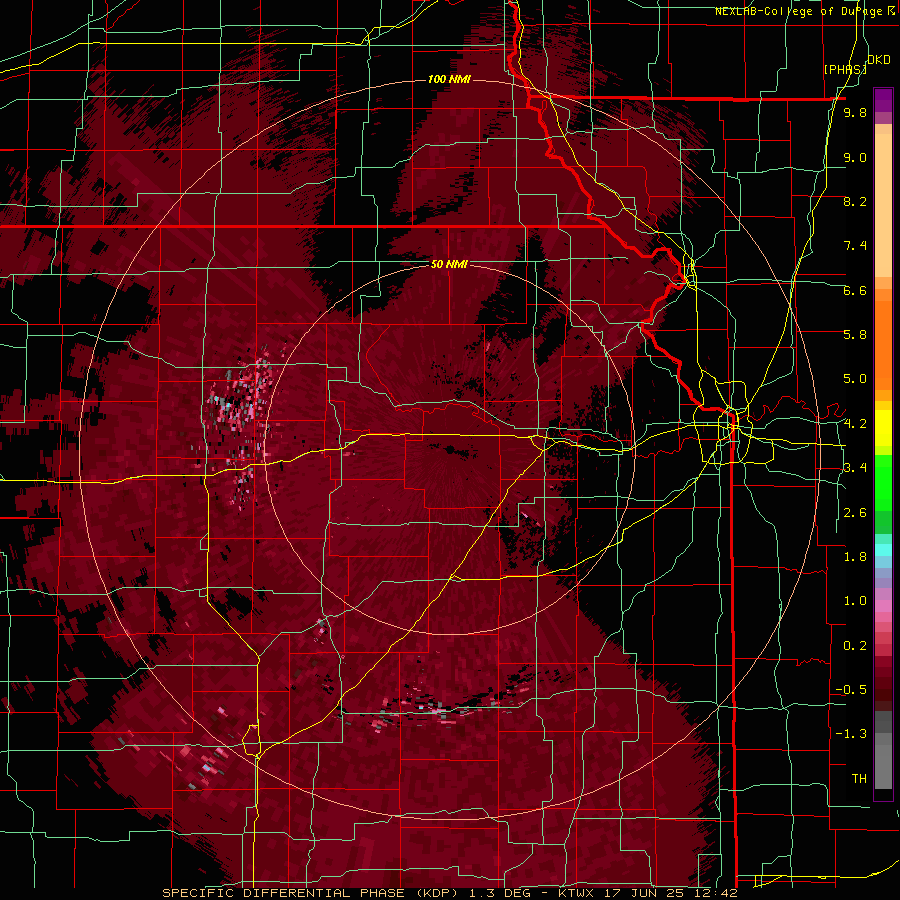Screen dimensions: 900x900
Task: Select the -1.3 scale label
Action: click(851, 734)
